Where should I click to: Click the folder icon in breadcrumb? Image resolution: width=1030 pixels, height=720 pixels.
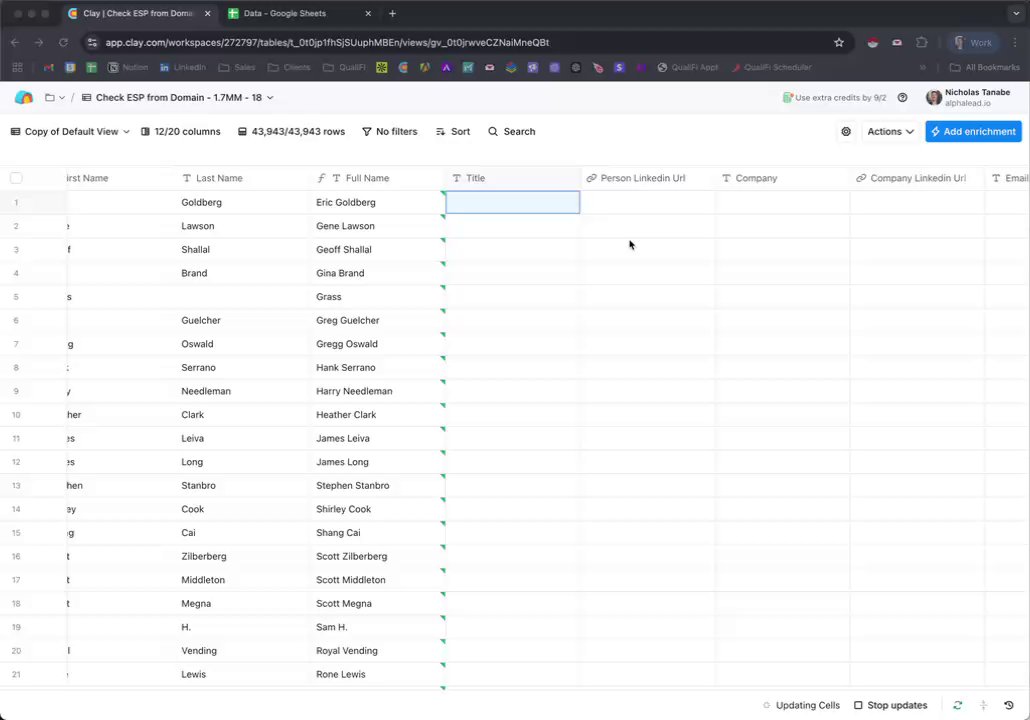click(49, 97)
